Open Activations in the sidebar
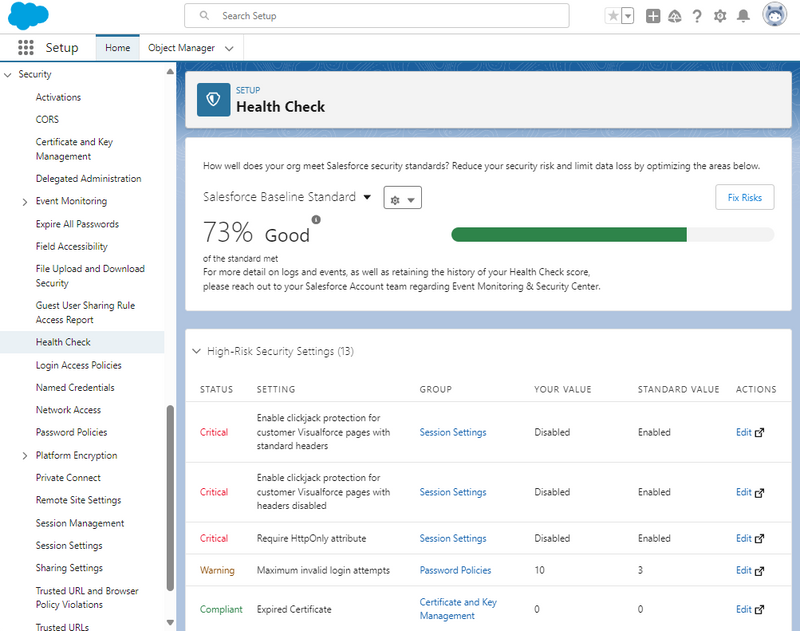The height and width of the screenshot is (631, 800). (58, 97)
